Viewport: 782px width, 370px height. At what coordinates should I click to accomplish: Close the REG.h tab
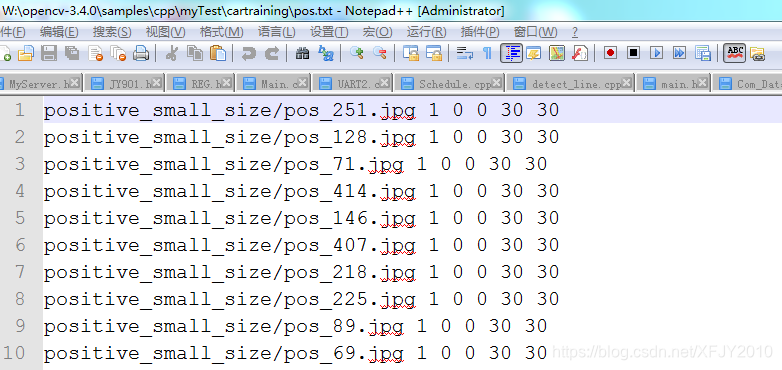pyautogui.click(x=226, y=83)
